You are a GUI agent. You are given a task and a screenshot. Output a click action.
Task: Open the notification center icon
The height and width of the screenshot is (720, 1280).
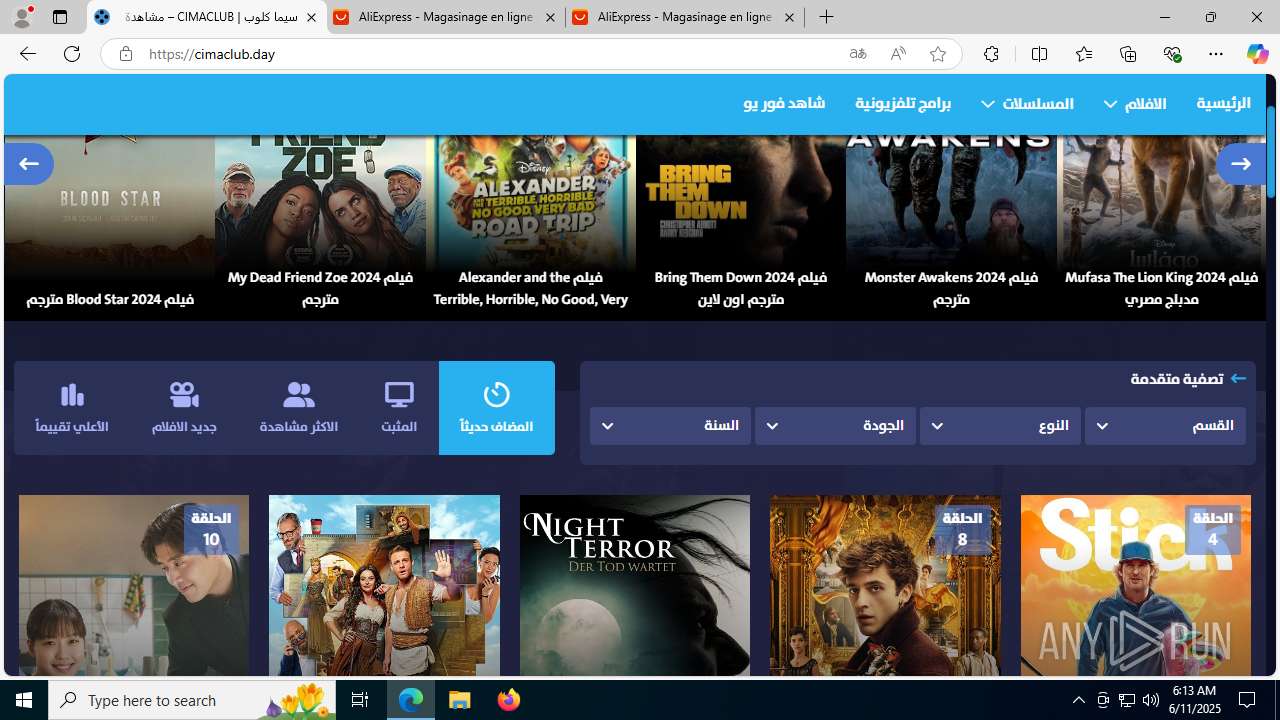pyautogui.click(x=1247, y=700)
